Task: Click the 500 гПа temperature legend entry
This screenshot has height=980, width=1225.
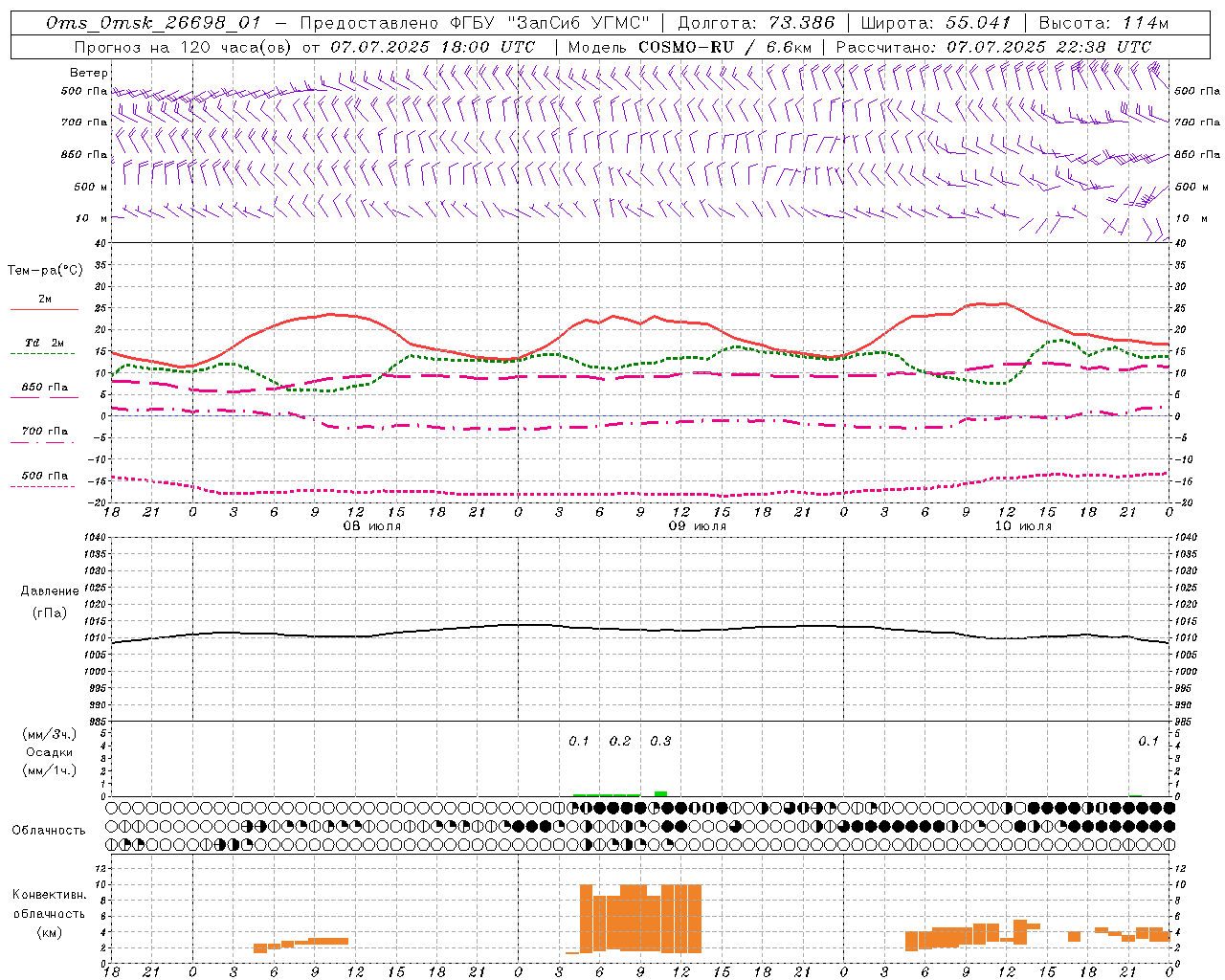Action: click(45, 476)
